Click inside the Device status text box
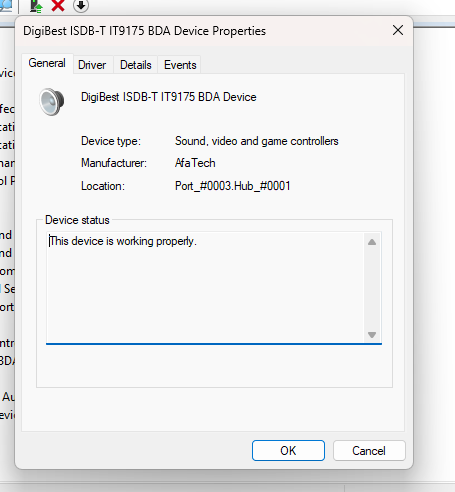 click(205, 287)
